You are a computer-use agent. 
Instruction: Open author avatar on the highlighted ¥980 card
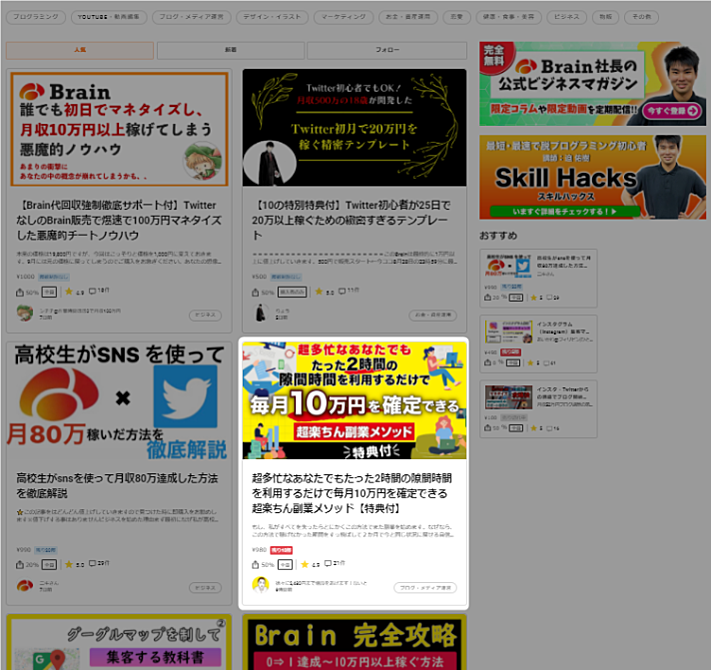[260, 585]
